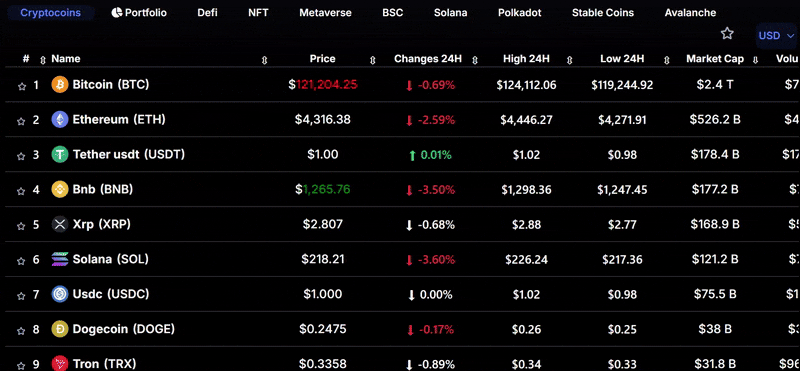Star Tether usdt as favorite
This screenshot has width=800, height=371.
(21, 156)
